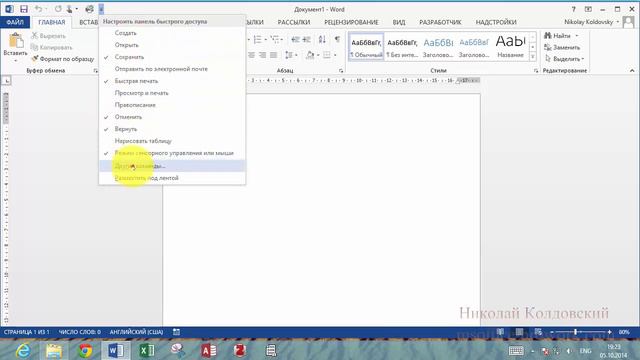Click the line spacing icon
Image resolution: width=640 pixels, height=360 pixels.
tap(289, 55)
